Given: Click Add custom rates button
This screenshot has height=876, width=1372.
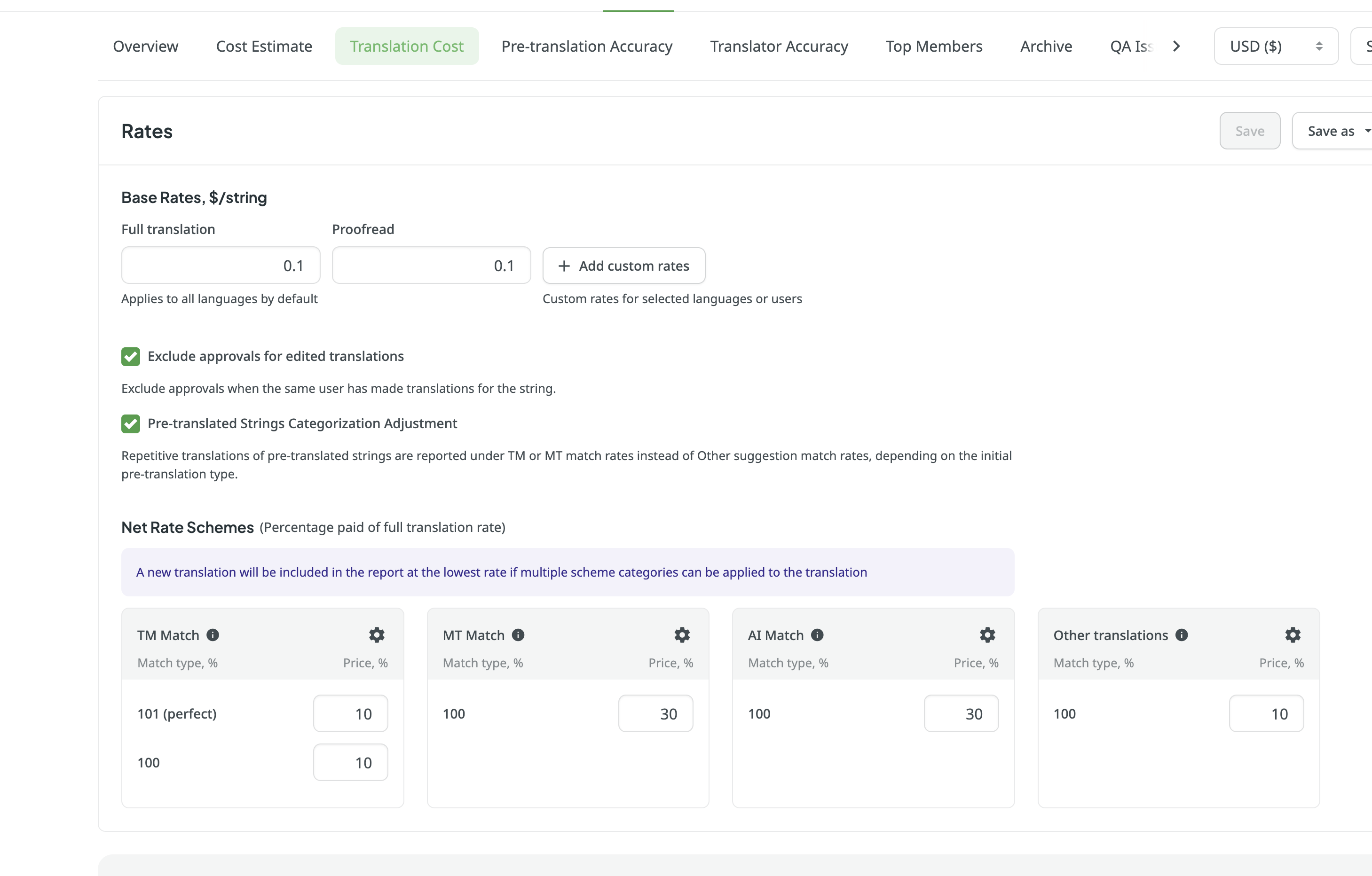Looking at the screenshot, I should point(624,266).
